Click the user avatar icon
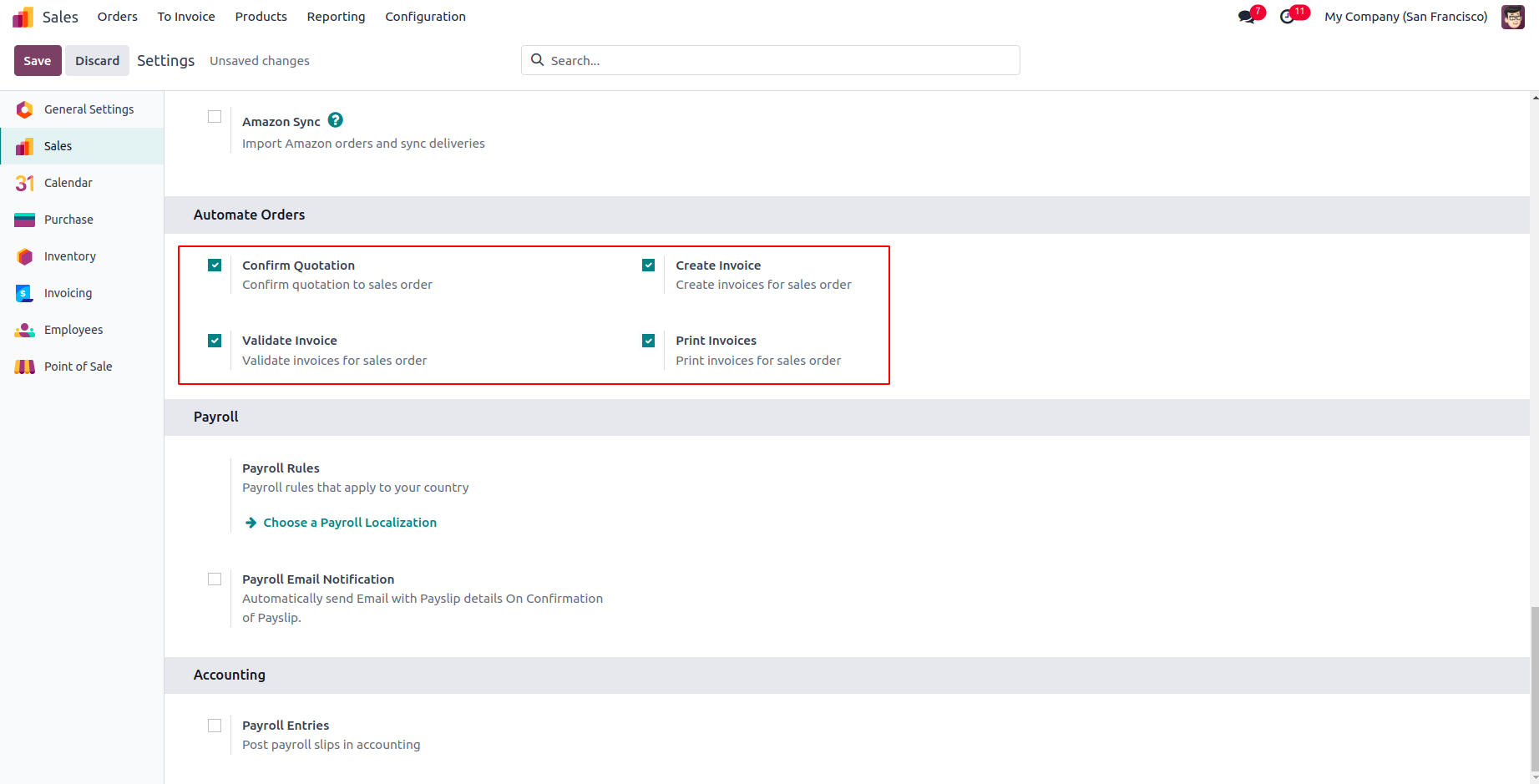Screen dimensions: 1539x784 pos(1512,17)
